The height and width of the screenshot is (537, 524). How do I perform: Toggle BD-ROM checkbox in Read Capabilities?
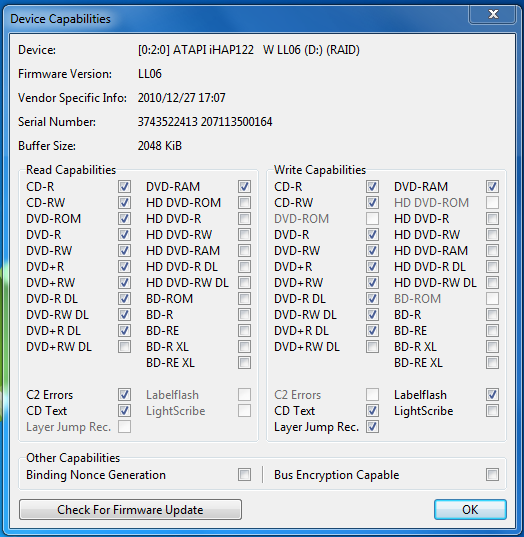coord(244,299)
